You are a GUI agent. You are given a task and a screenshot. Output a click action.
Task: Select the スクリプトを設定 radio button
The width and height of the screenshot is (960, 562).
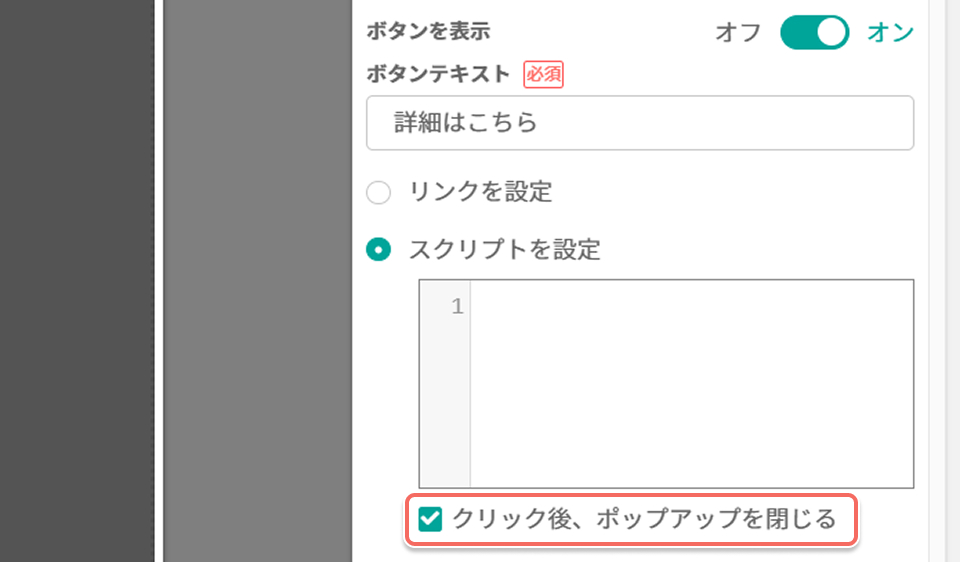378,250
